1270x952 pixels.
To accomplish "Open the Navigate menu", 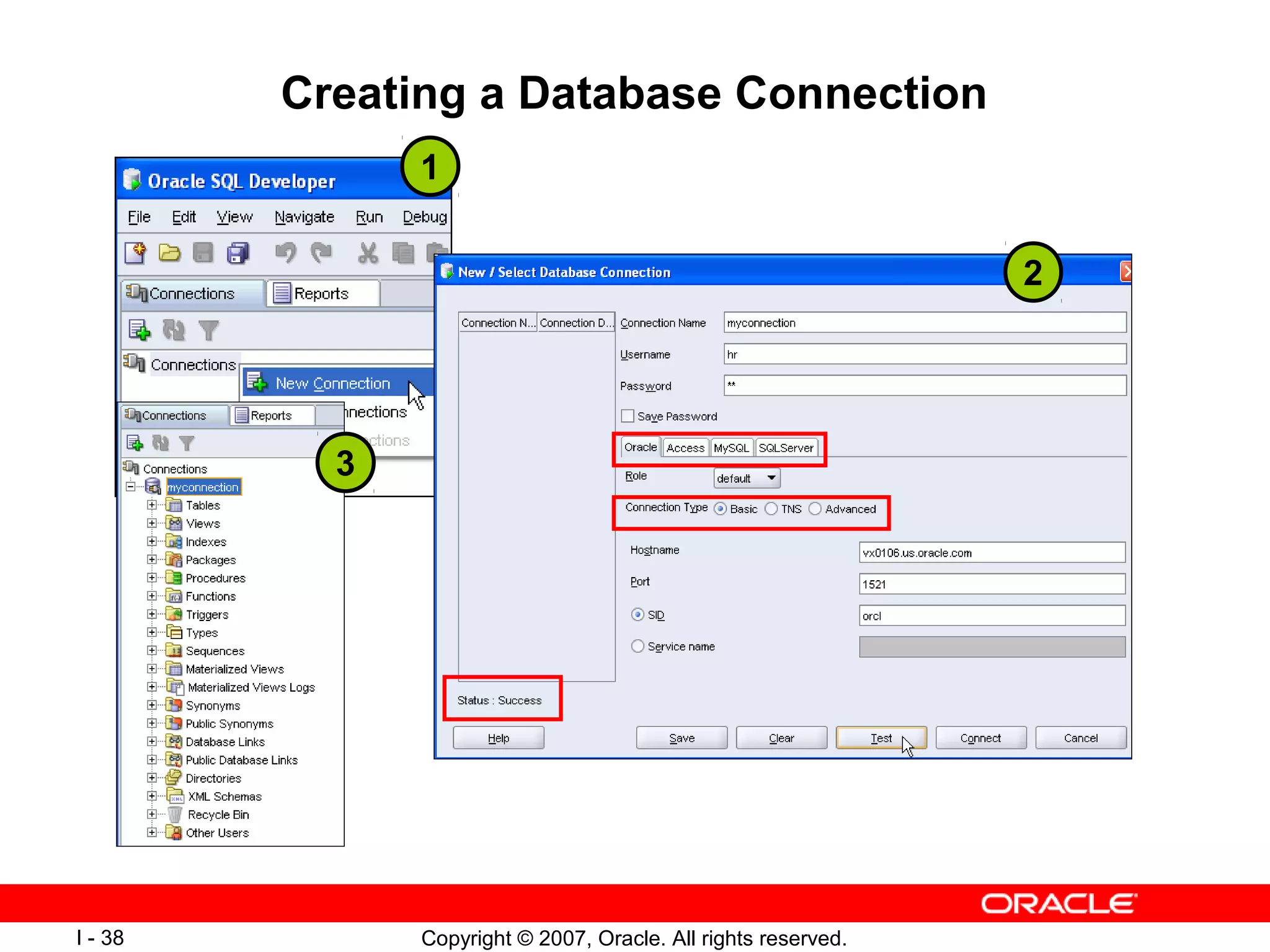I will [304, 217].
